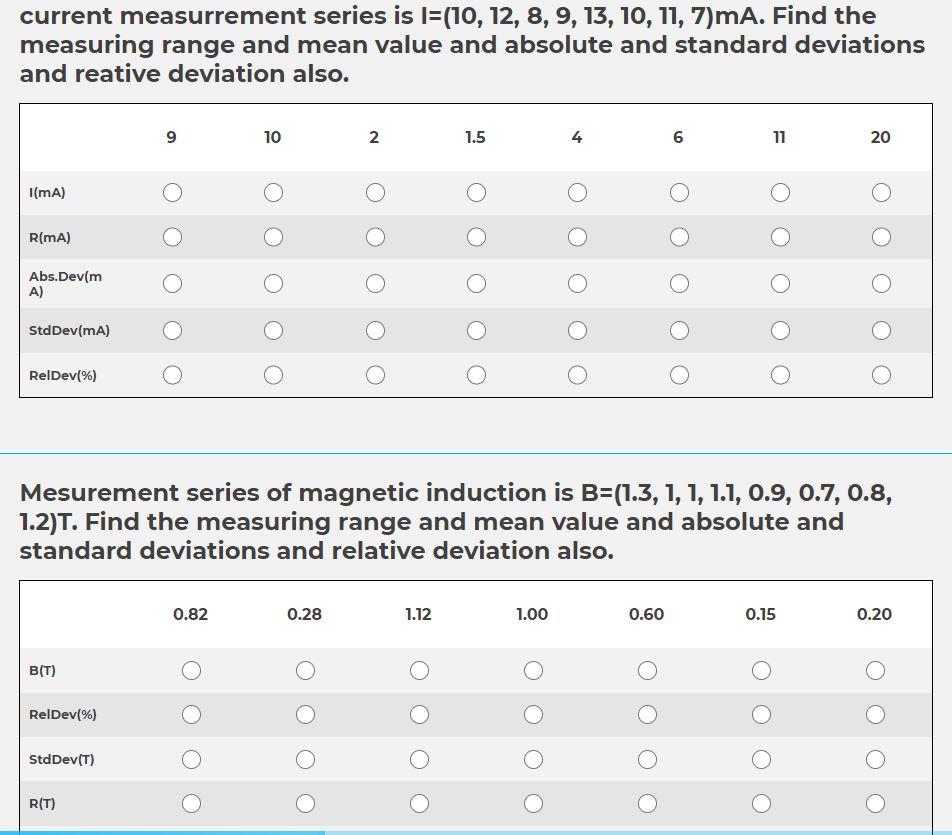Pick 4 in the R(mA) row
This screenshot has height=835, width=952.
pyautogui.click(x=577, y=237)
